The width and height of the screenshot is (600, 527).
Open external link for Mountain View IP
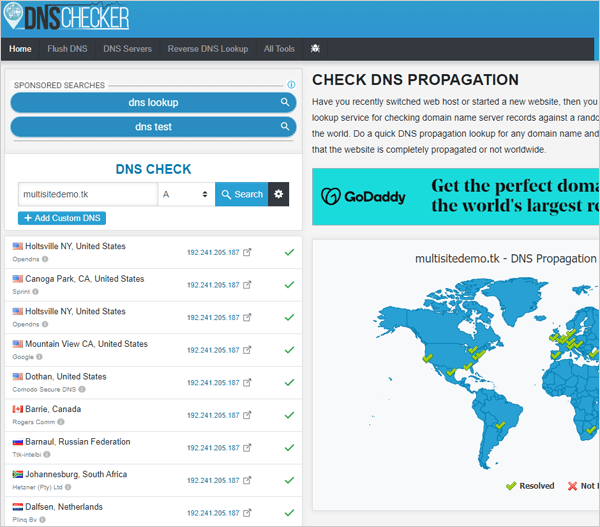pyautogui.click(x=247, y=350)
